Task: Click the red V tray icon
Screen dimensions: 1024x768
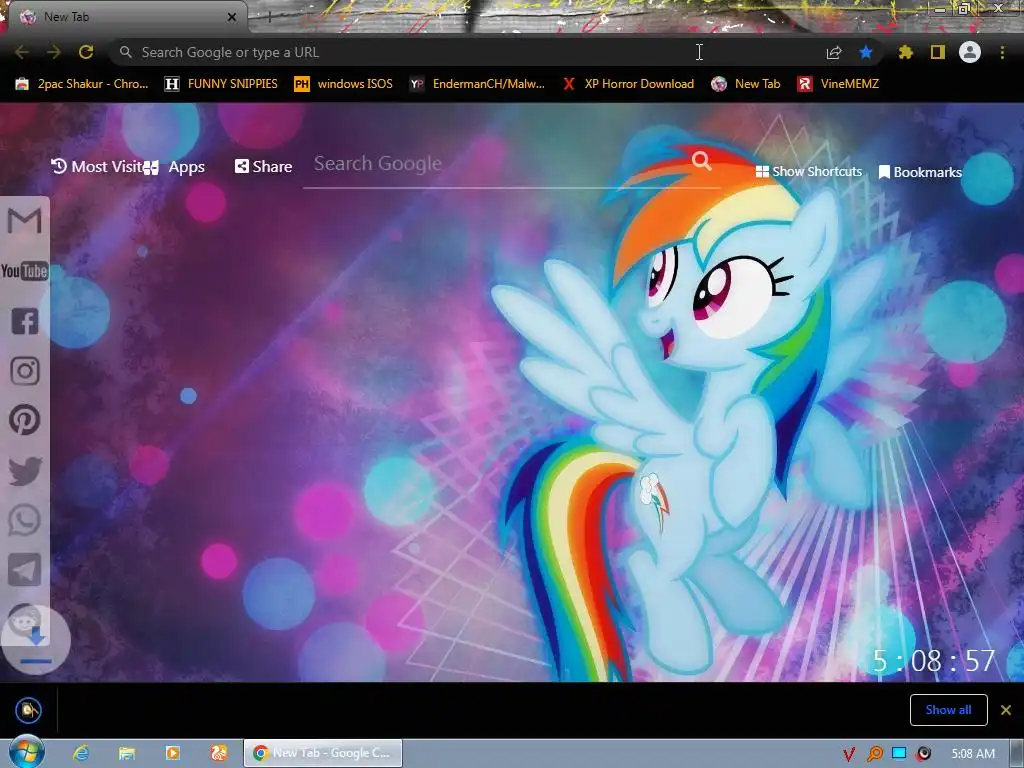Action: click(849, 754)
